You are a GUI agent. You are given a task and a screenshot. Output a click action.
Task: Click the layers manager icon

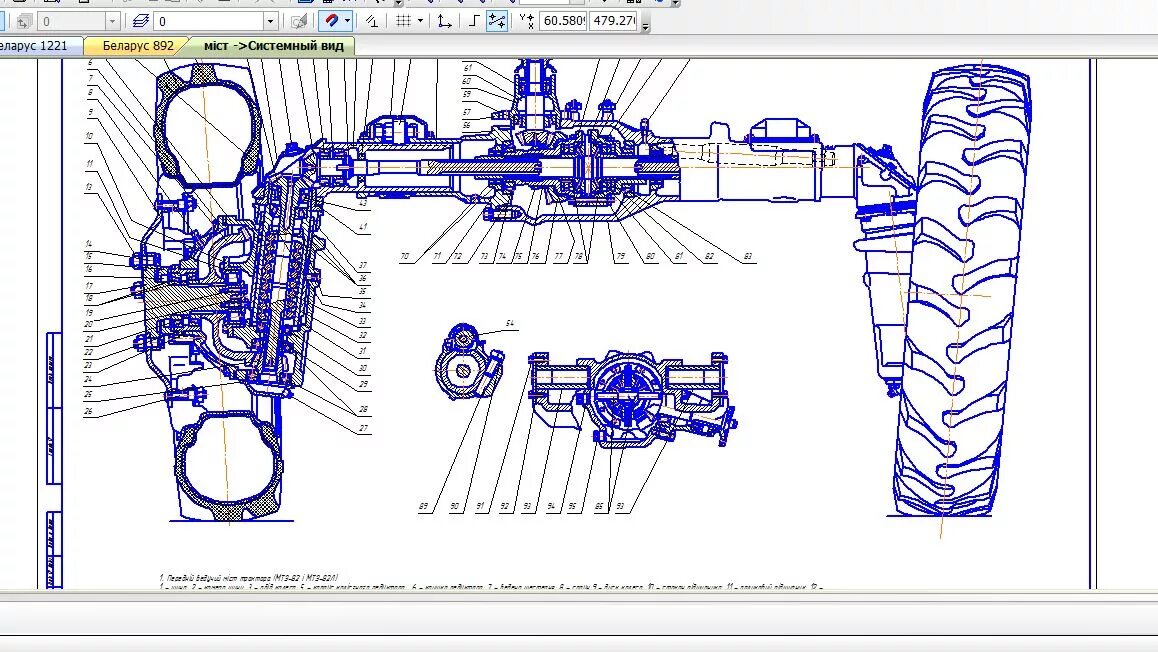[140, 21]
